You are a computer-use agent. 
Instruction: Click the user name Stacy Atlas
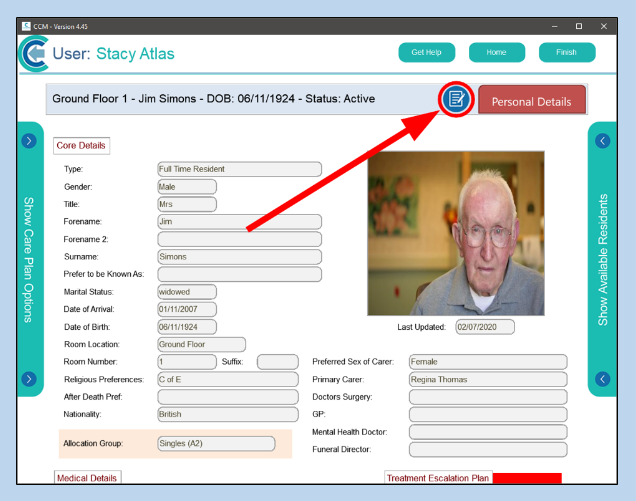point(135,54)
